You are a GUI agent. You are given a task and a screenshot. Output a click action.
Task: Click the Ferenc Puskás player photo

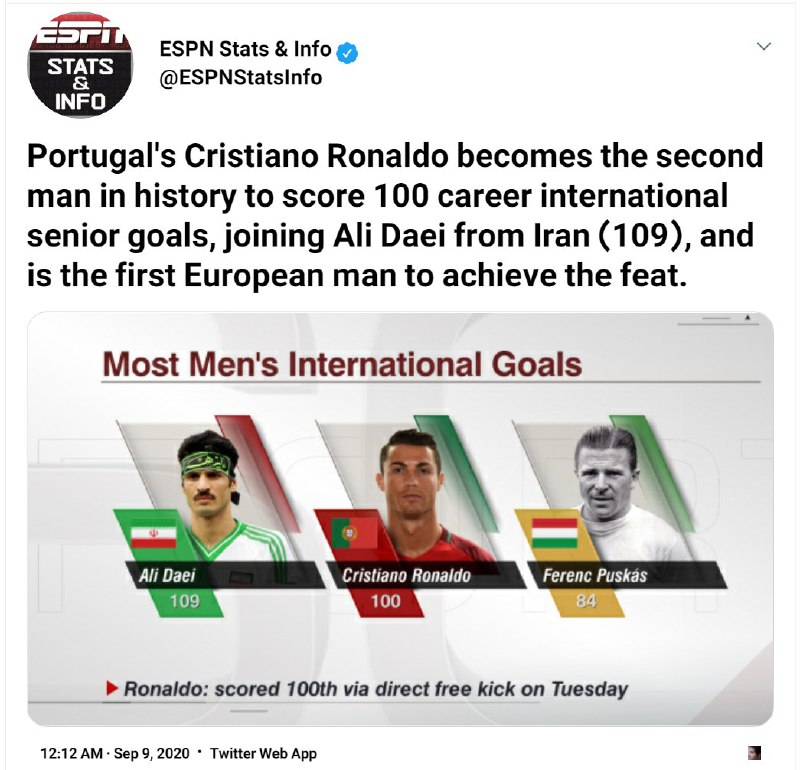(x=610, y=490)
